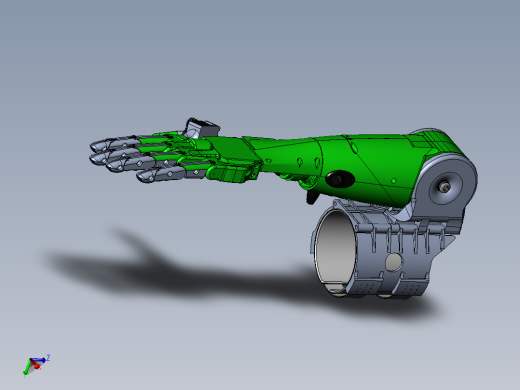Image resolution: width=520 pixels, height=390 pixels.
Task: Select the black lever under the forearm
Action: click(311, 197)
